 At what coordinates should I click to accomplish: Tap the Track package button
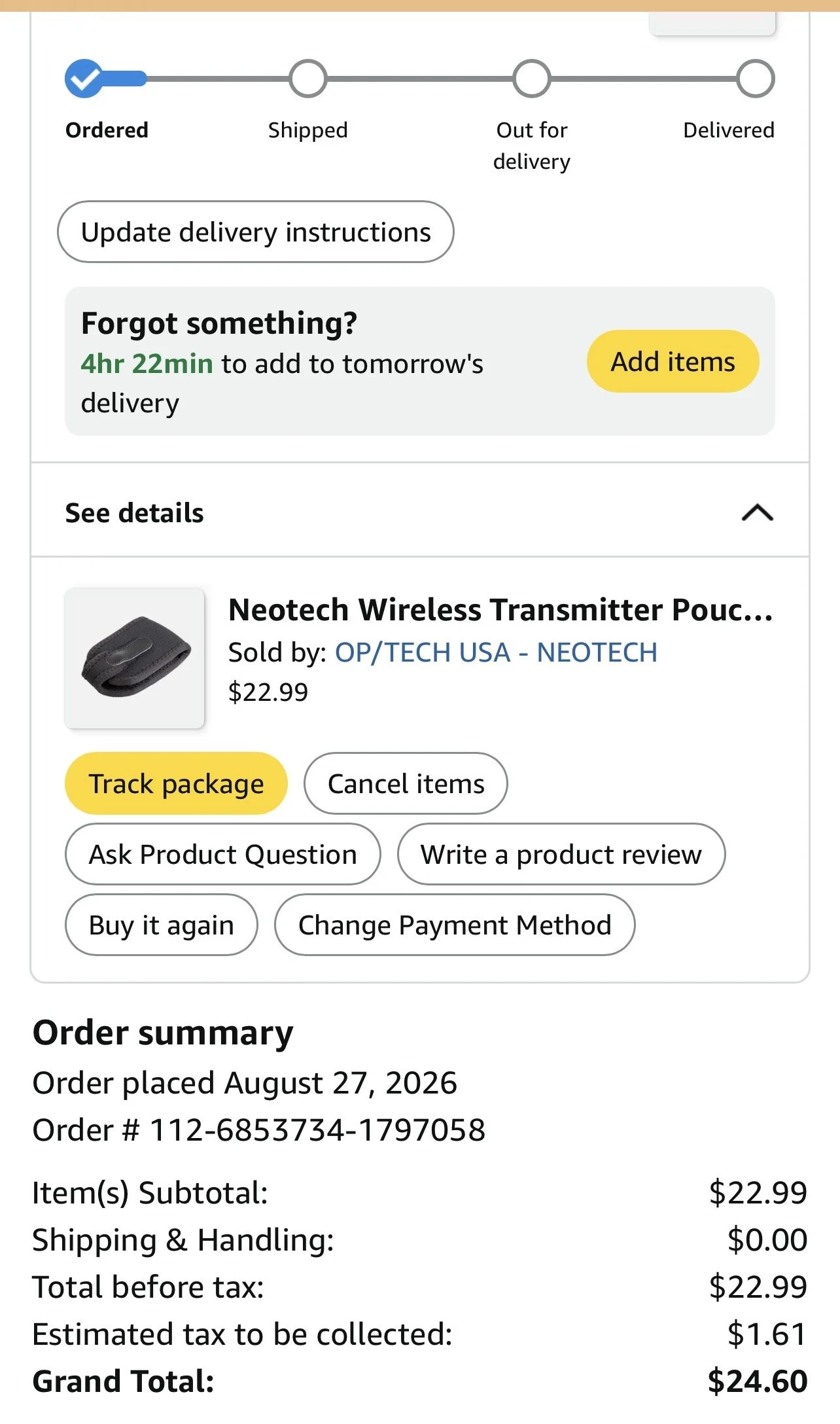point(176,783)
